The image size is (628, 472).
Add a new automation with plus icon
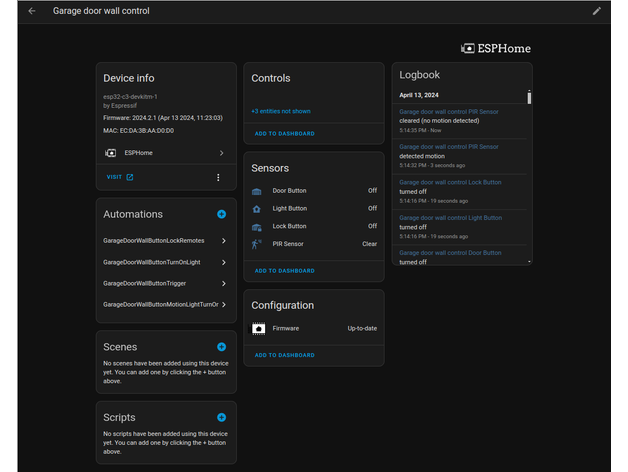point(221,214)
